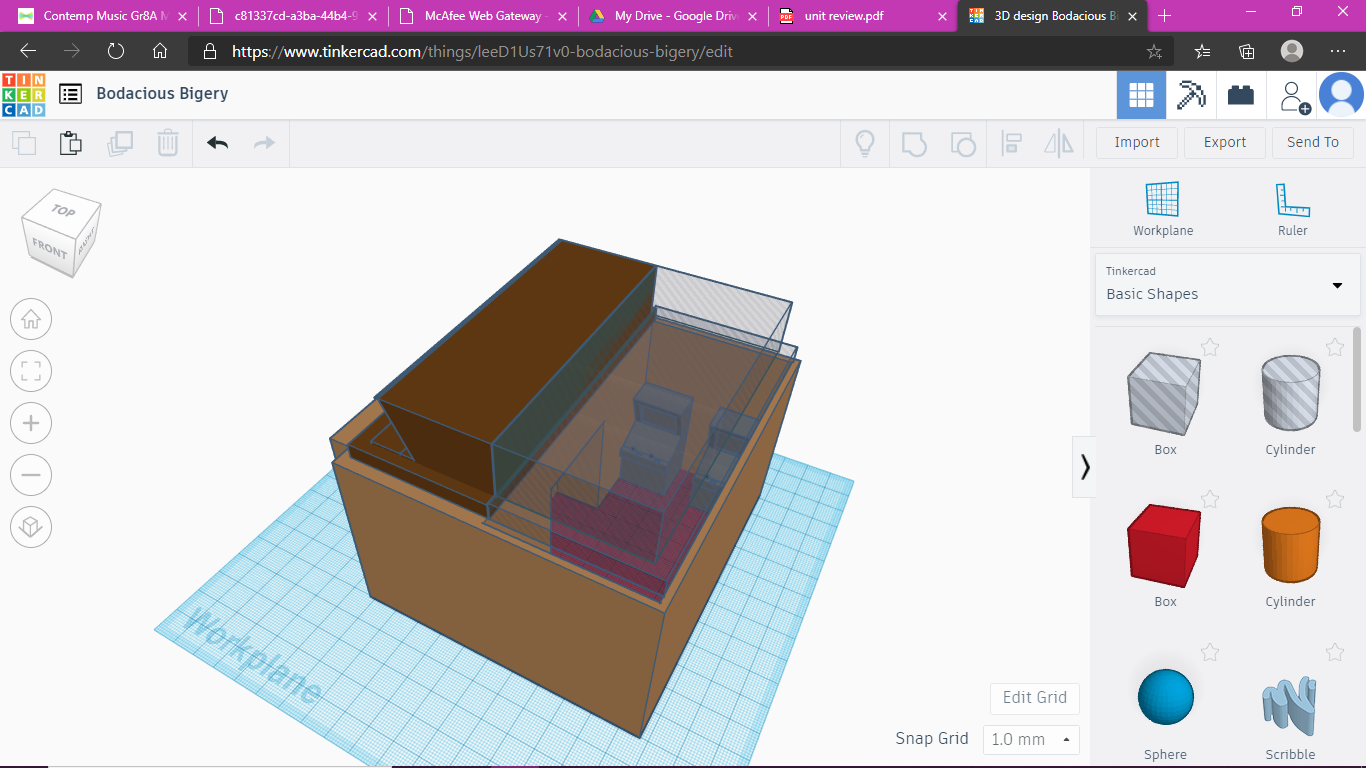Click the browser Home button

(x=160, y=51)
